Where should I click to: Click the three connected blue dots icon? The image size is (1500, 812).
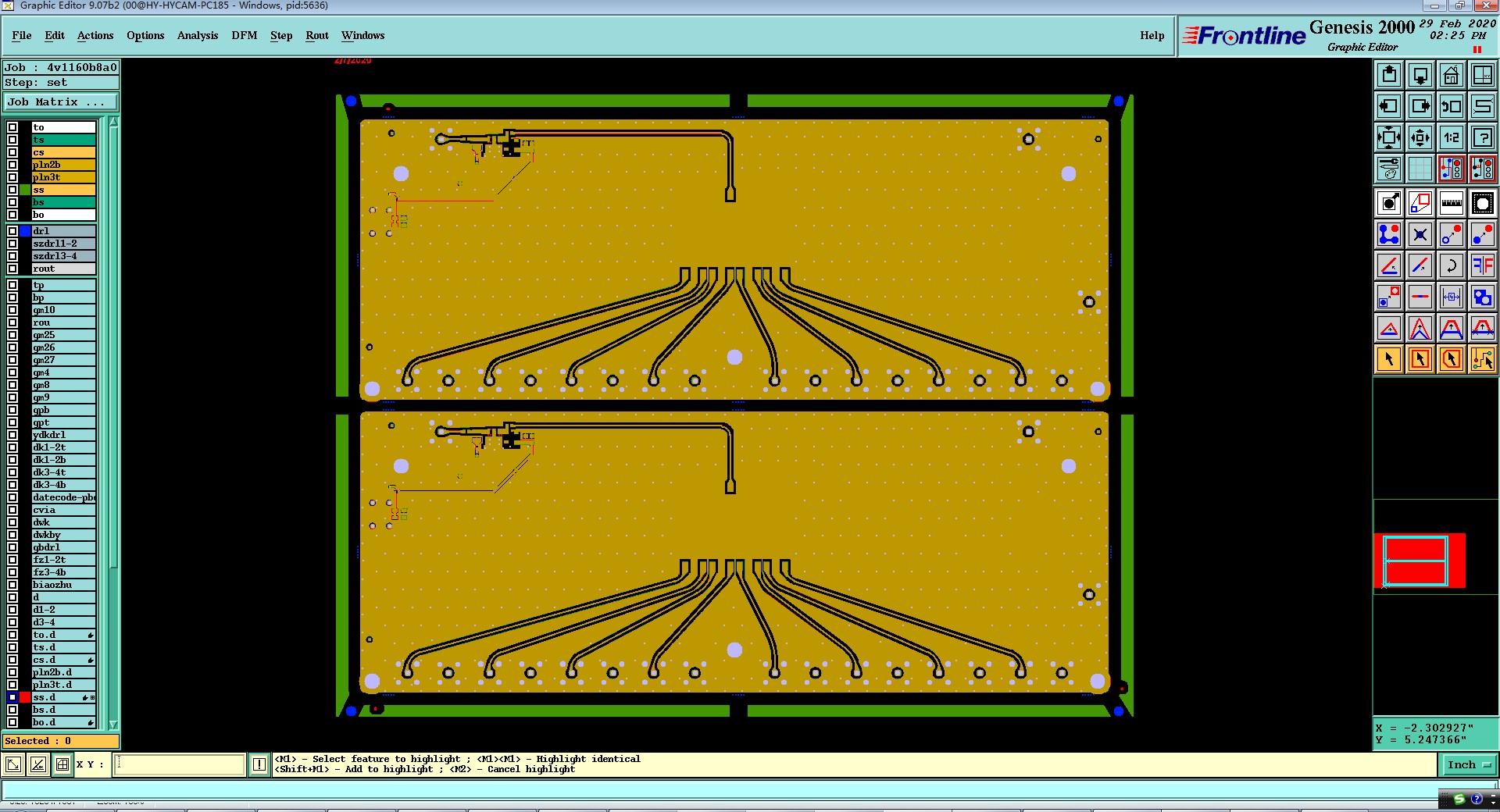1389,235
